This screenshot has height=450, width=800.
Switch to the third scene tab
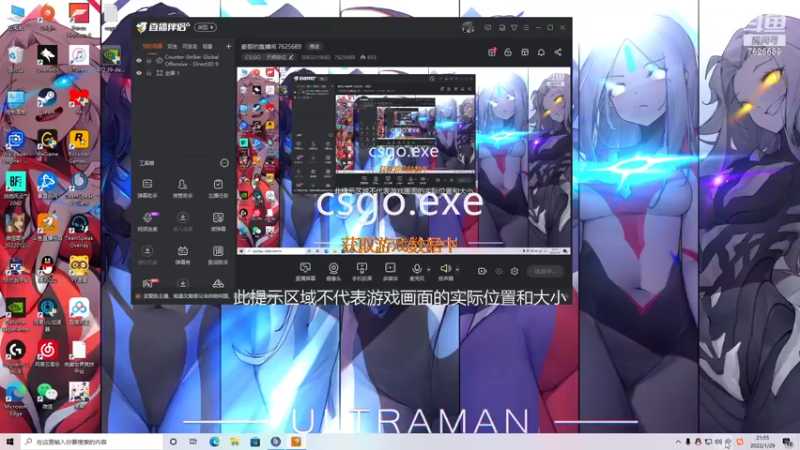[190, 46]
